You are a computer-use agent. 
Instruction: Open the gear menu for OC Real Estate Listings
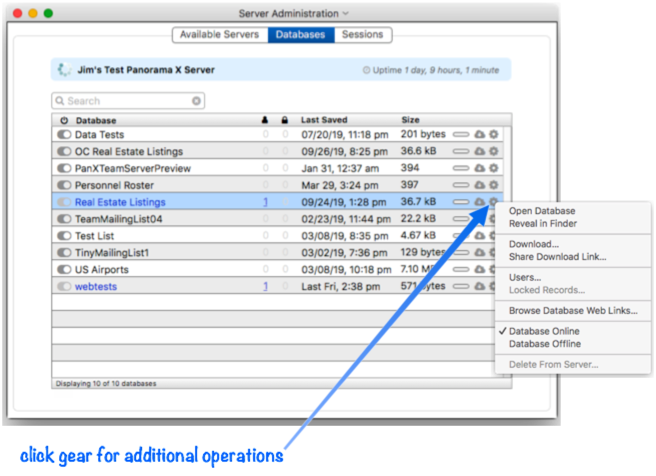(x=493, y=151)
